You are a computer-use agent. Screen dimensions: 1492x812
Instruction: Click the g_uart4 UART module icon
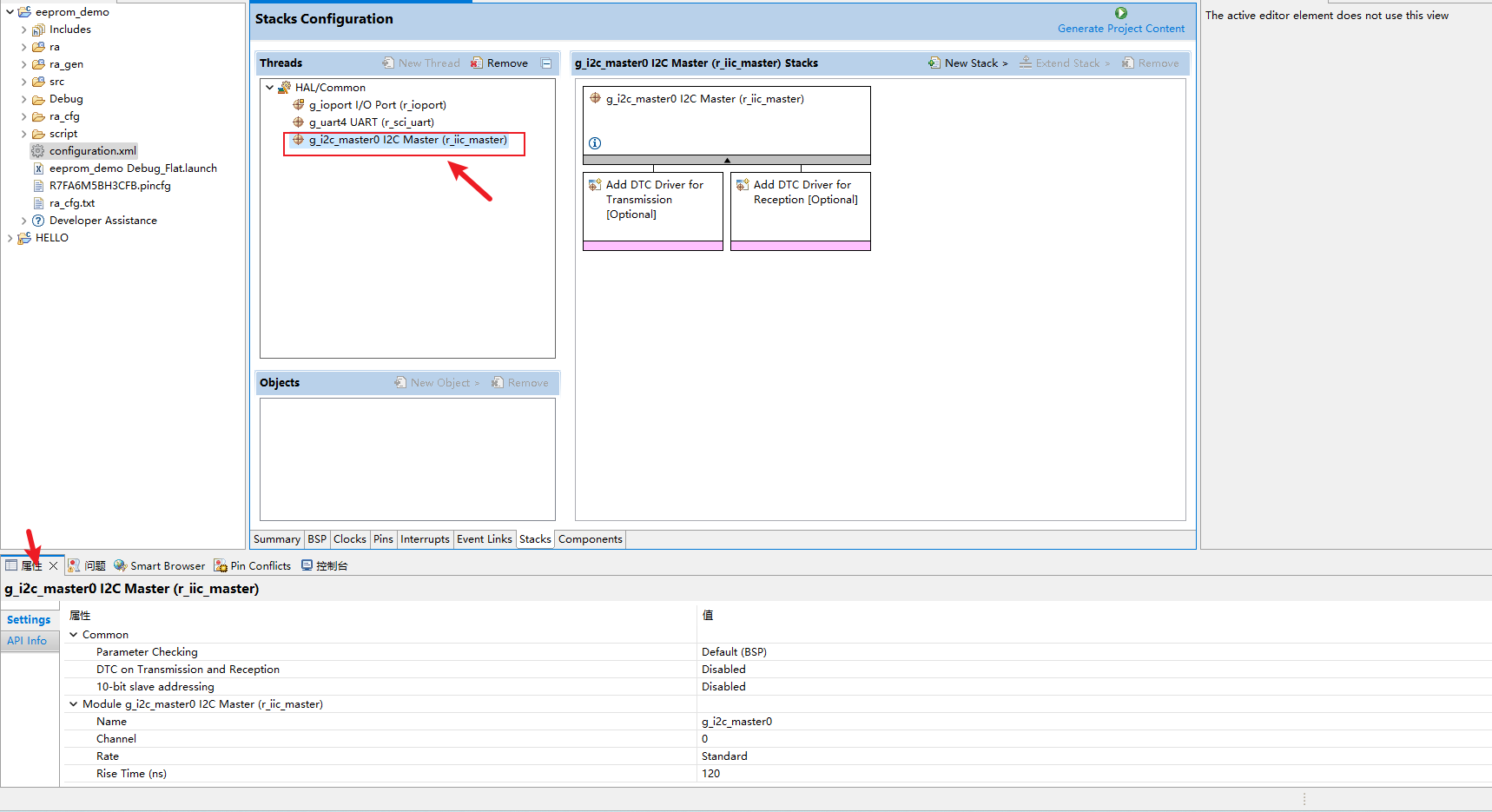[299, 122]
